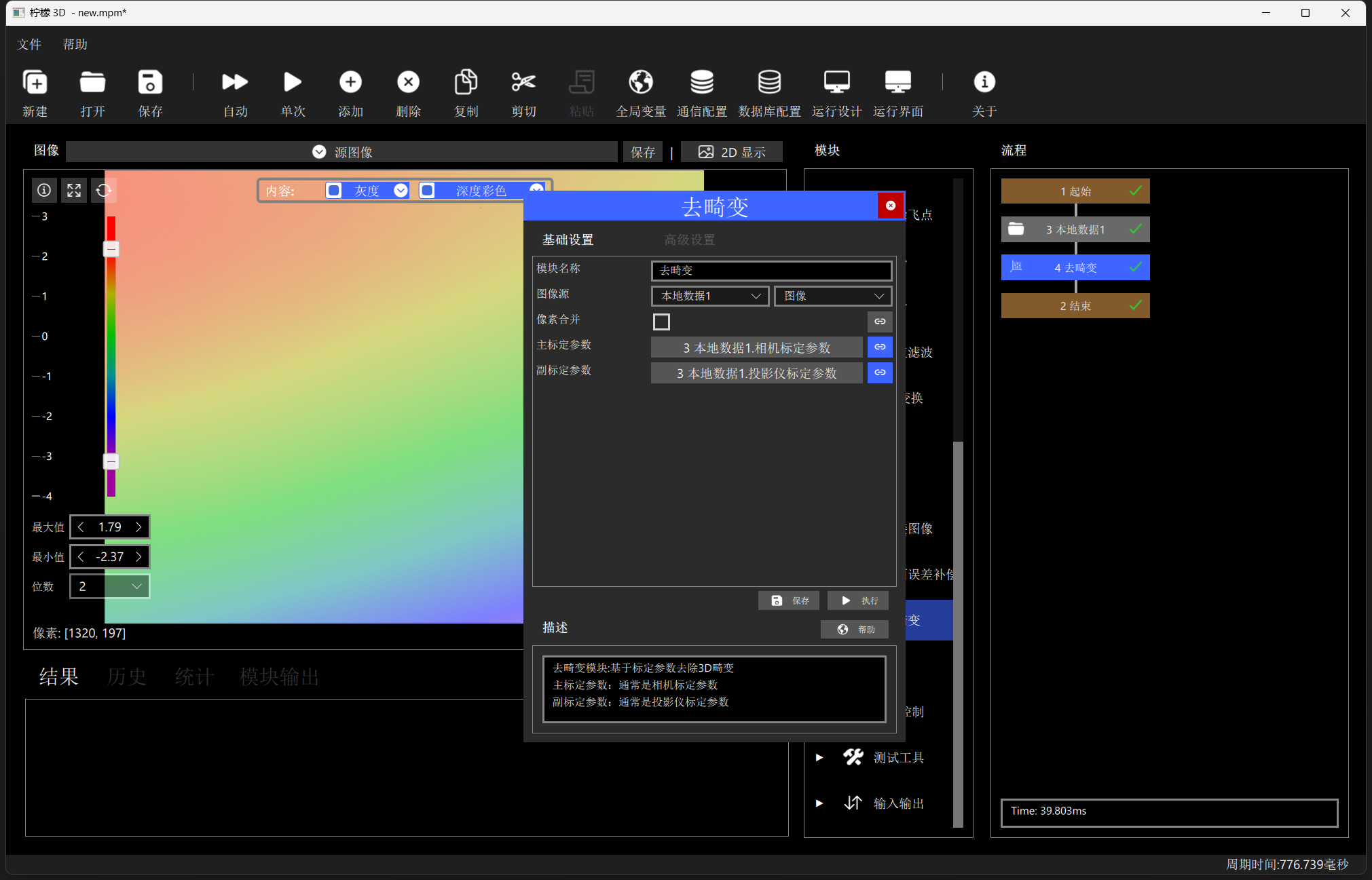
Task: Select the 3 本地数据1 flow node
Action: coord(1075,229)
